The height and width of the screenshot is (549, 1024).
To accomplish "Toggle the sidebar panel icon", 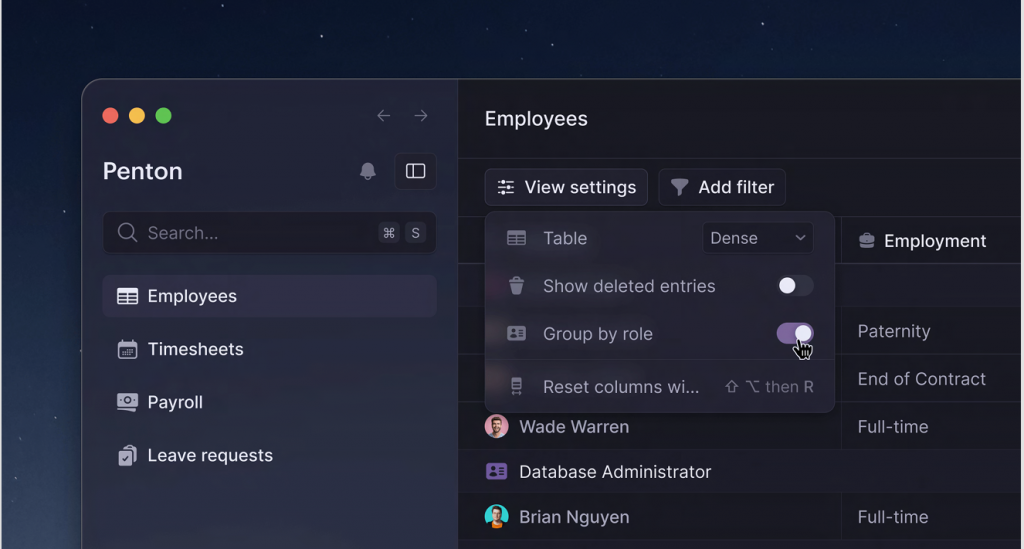I will [415, 171].
